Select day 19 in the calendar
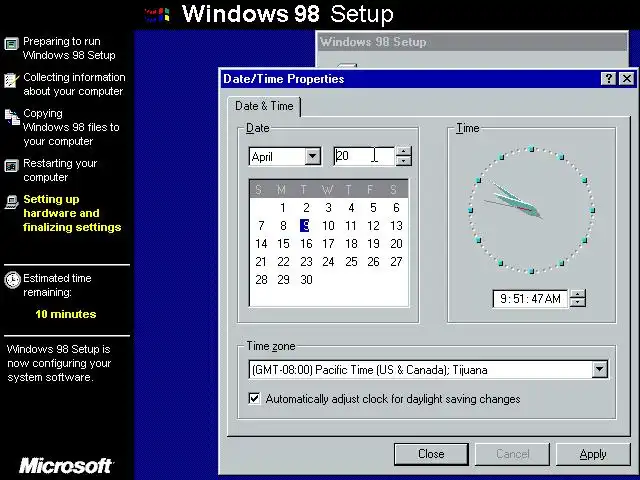640x480 pixels. pyautogui.click(x=373, y=244)
